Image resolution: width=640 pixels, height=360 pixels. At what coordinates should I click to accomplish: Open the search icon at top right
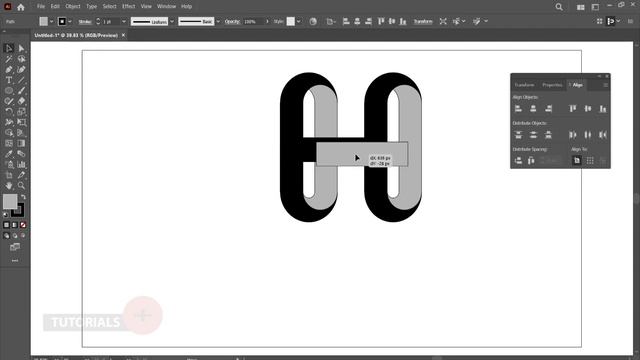click(559, 7)
